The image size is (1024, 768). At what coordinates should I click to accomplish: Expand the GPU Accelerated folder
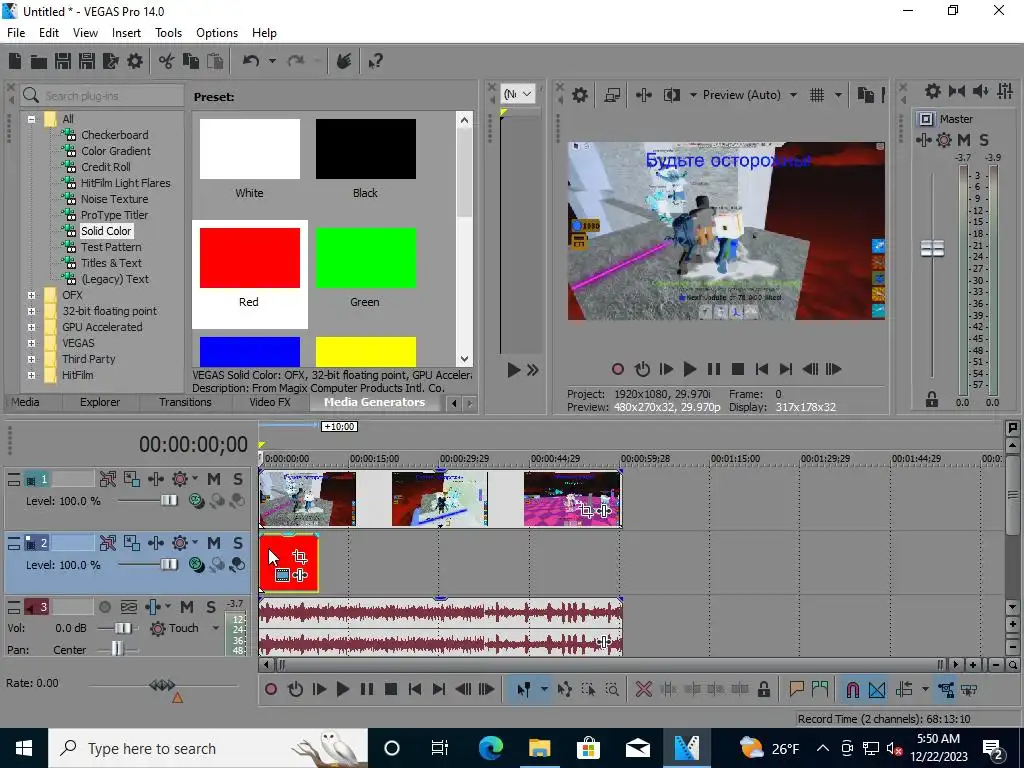pos(31,327)
